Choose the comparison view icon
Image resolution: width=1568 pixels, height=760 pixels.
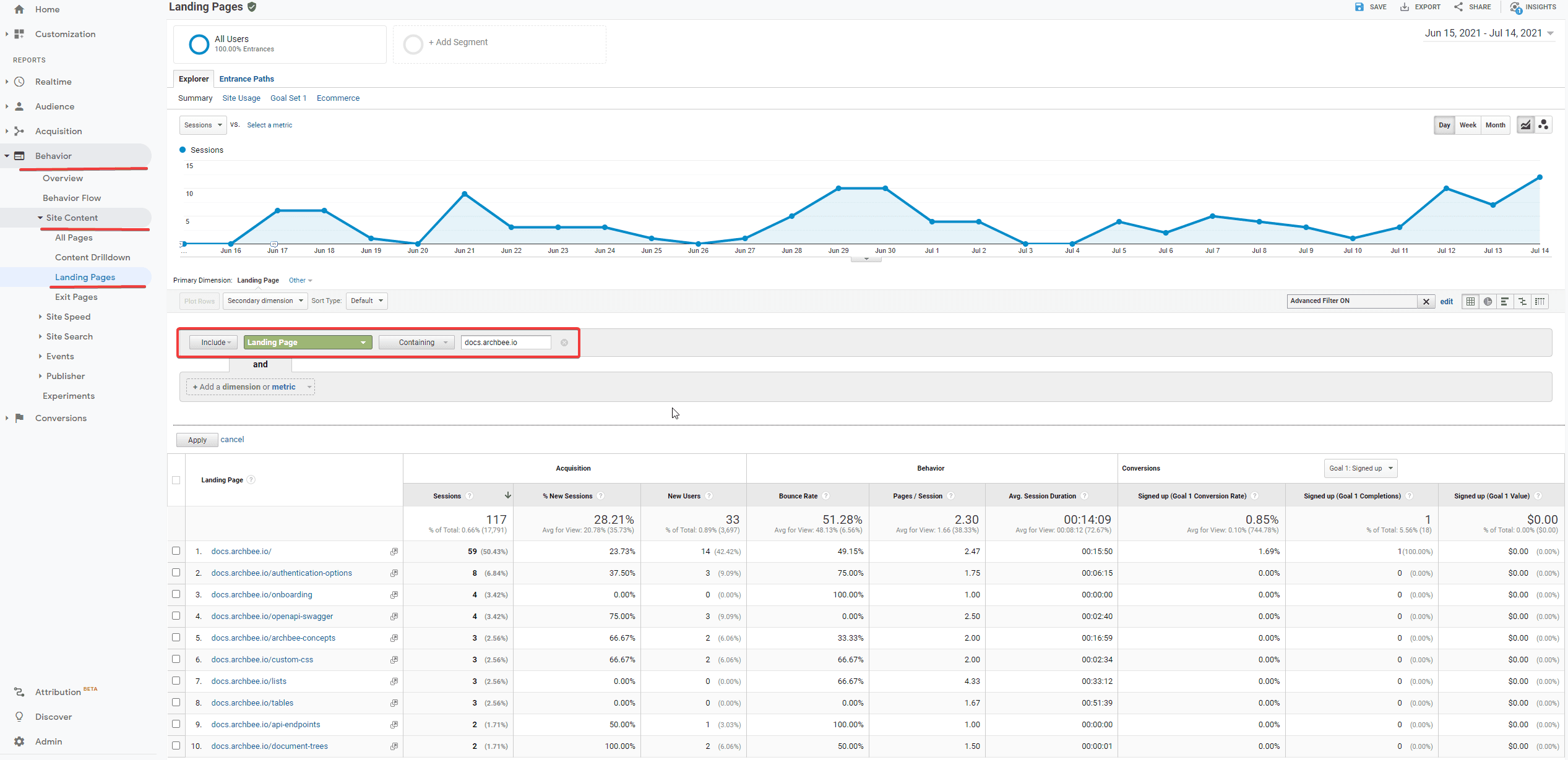(1522, 301)
